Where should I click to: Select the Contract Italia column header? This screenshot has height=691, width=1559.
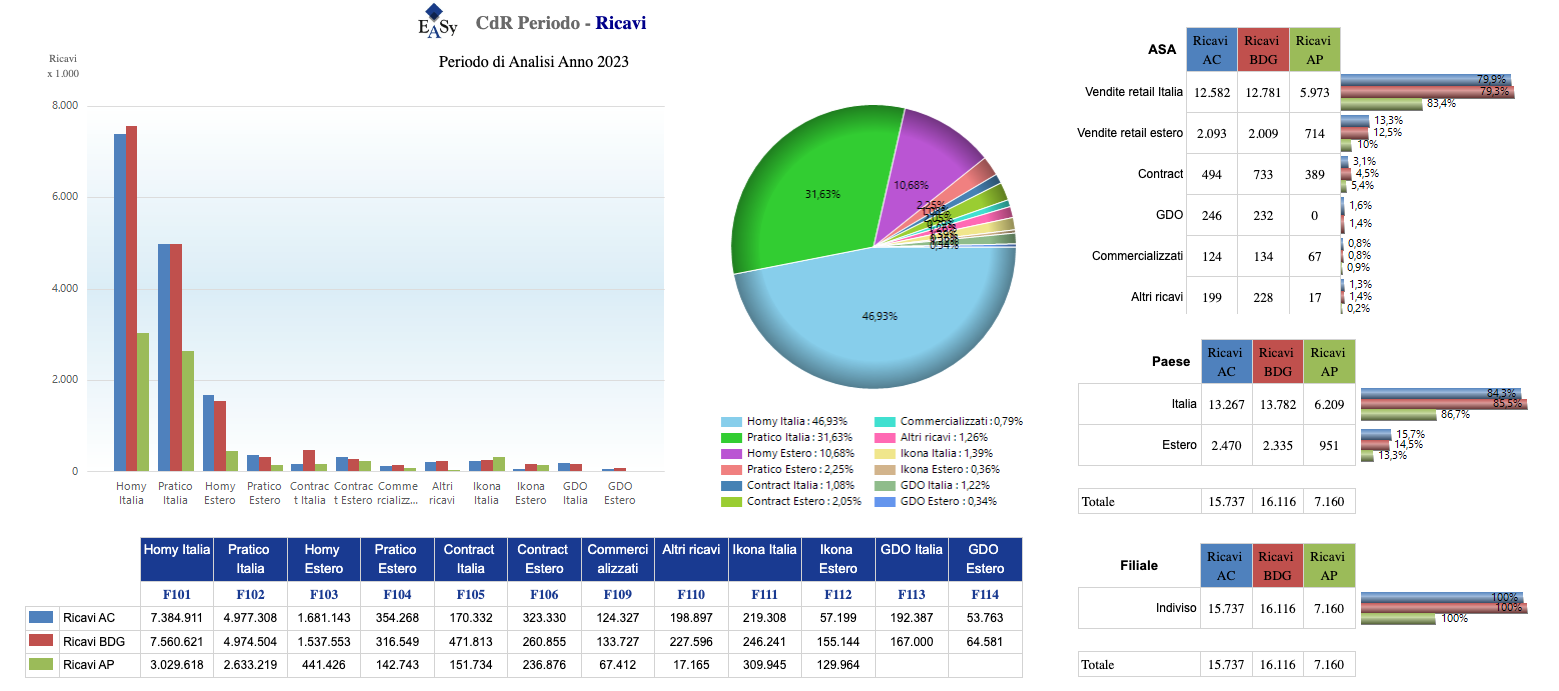click(469, 558)
